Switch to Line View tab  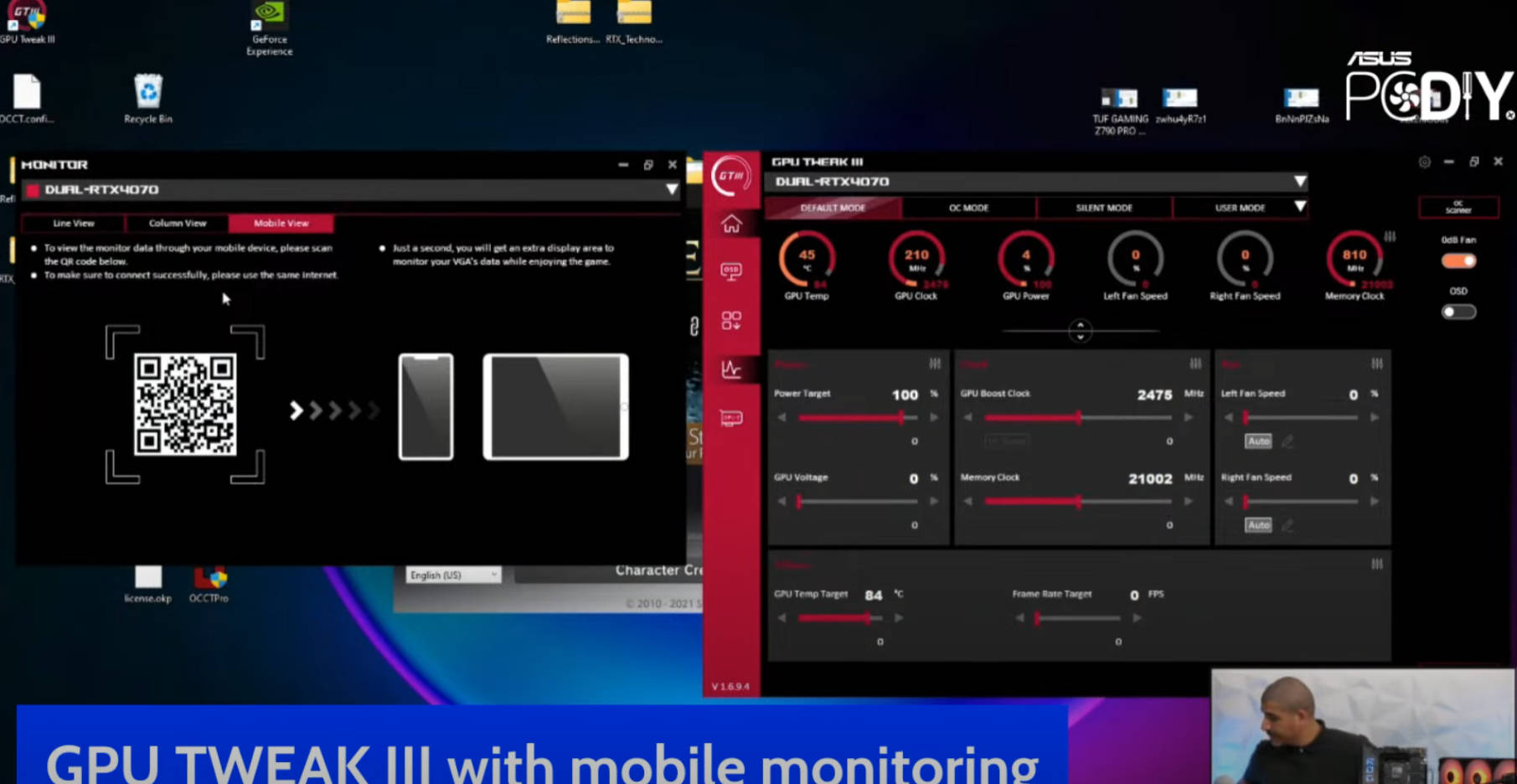click(x=73, y=223)
